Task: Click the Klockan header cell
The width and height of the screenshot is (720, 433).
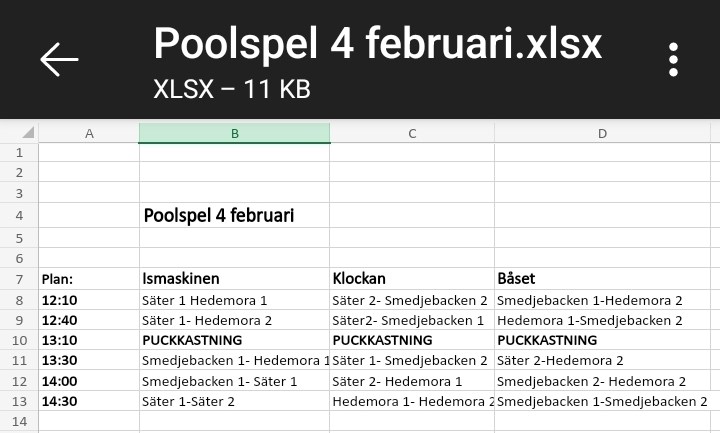Action: click(x=359, y=279)
